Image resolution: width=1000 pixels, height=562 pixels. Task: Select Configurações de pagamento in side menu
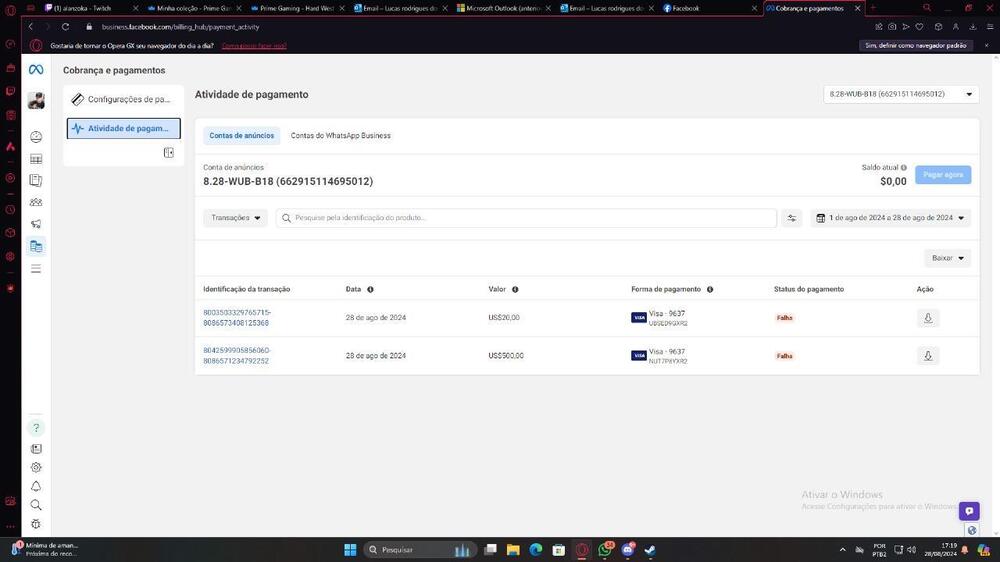point(124,100)
